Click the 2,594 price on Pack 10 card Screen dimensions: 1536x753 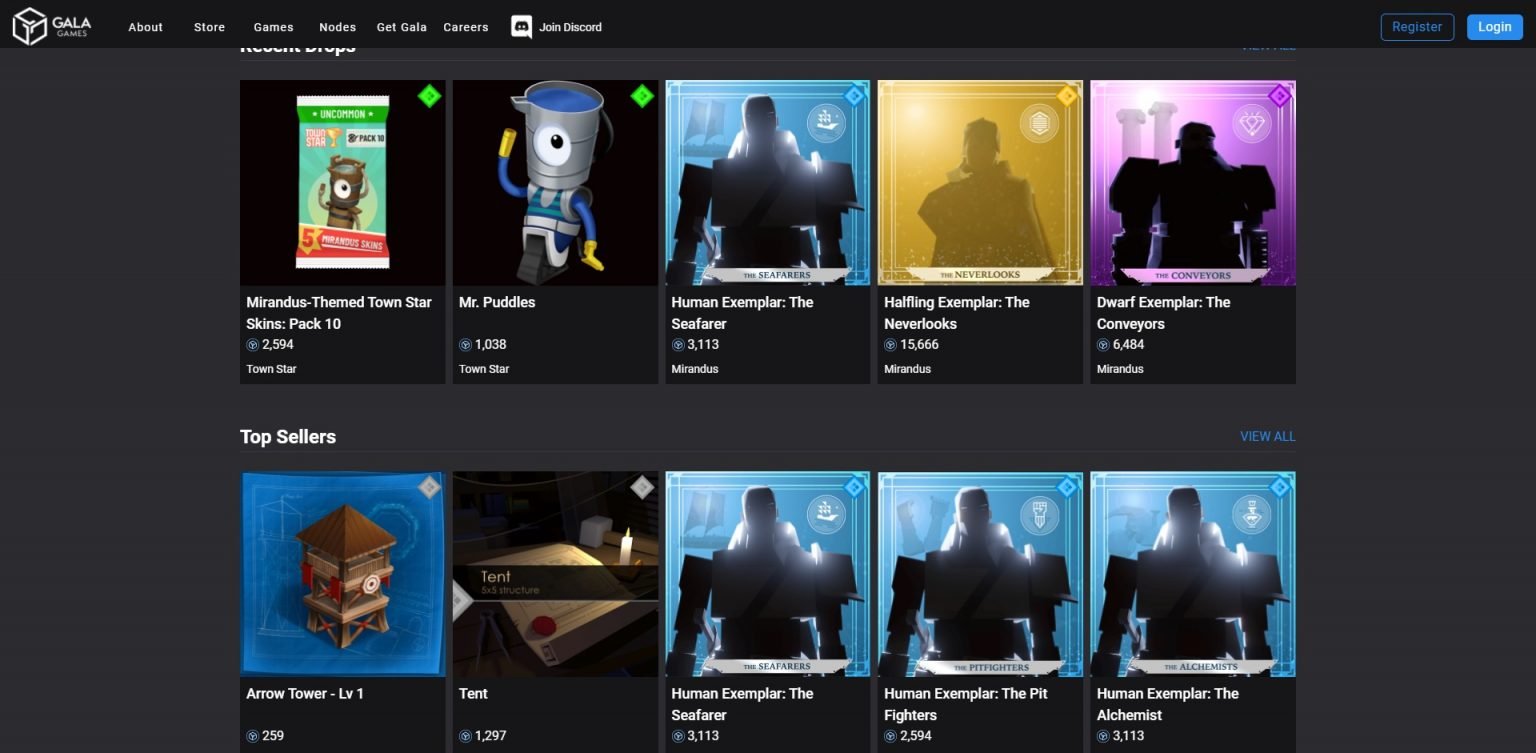tap(278, 345)
